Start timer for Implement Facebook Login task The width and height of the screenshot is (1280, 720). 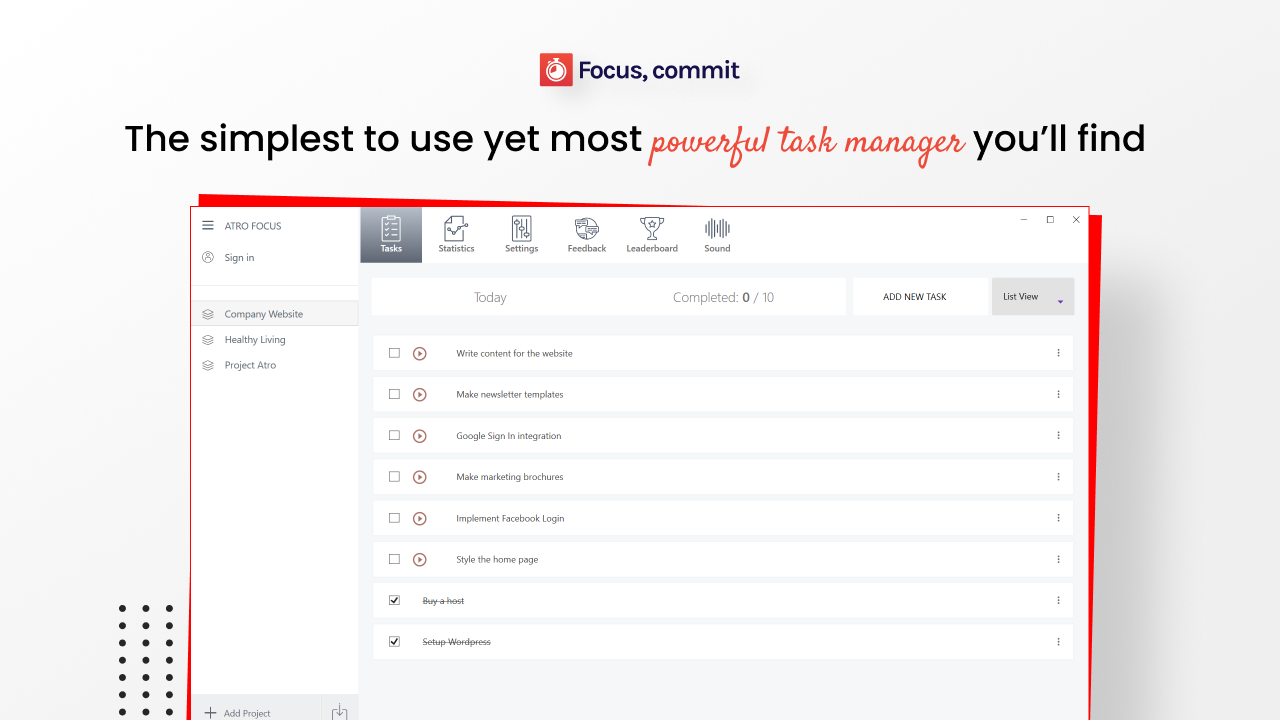[x=420, y=518]
